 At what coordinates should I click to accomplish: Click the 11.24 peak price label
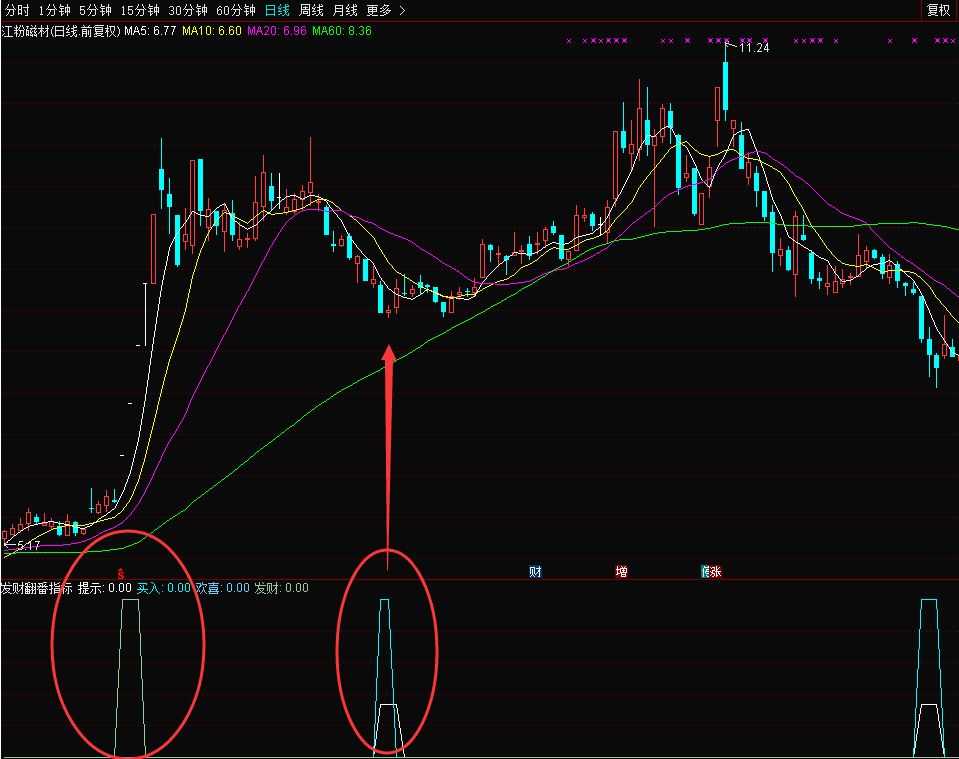click(753, 47)
